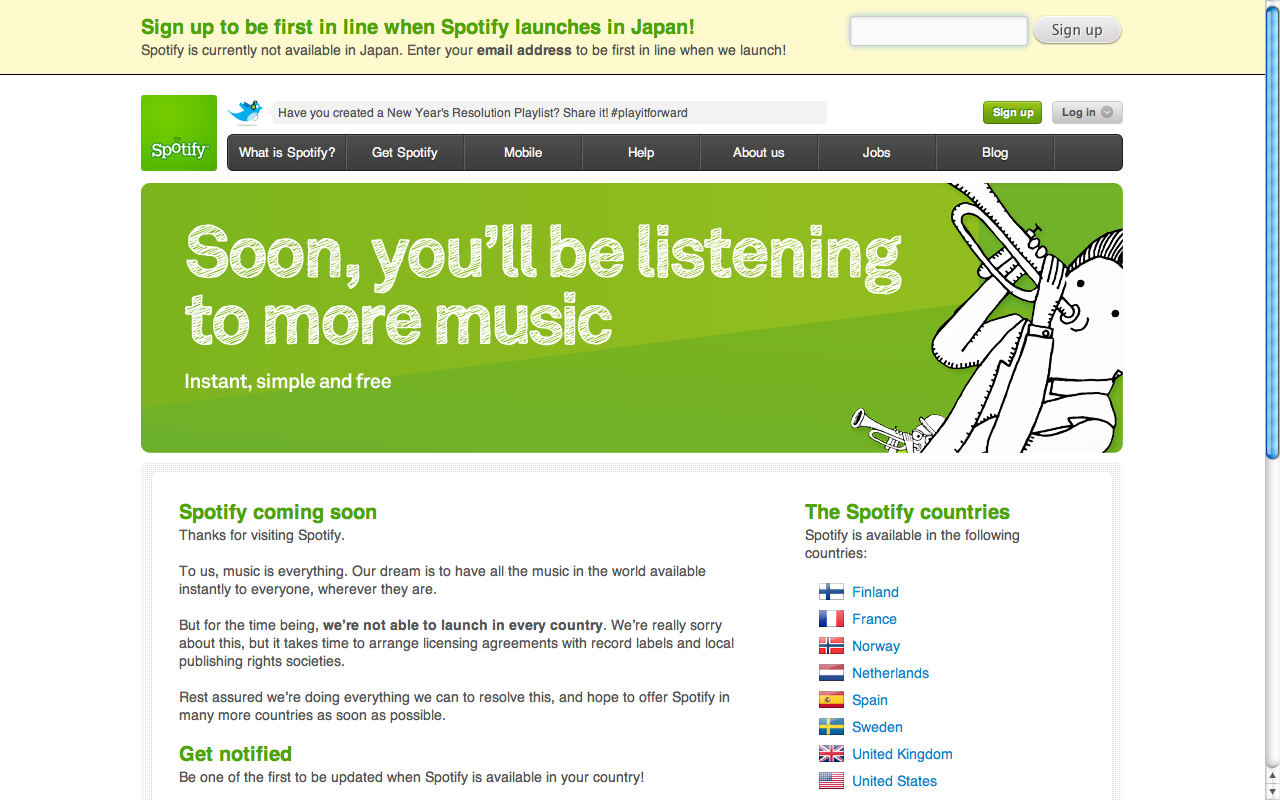Click the email address input field
The image size is (1280, 800).
click(x=938, y=31)
